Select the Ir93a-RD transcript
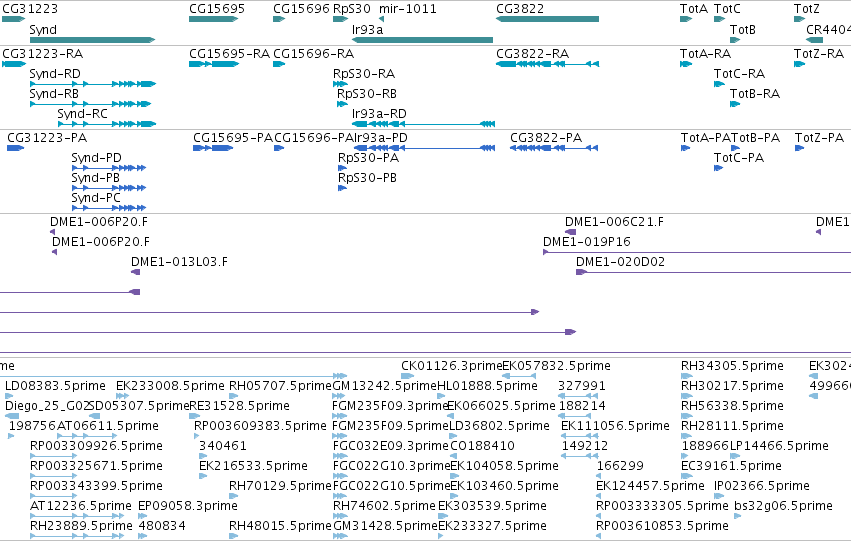Screen dimensions: 851x541 pos(423,124)
